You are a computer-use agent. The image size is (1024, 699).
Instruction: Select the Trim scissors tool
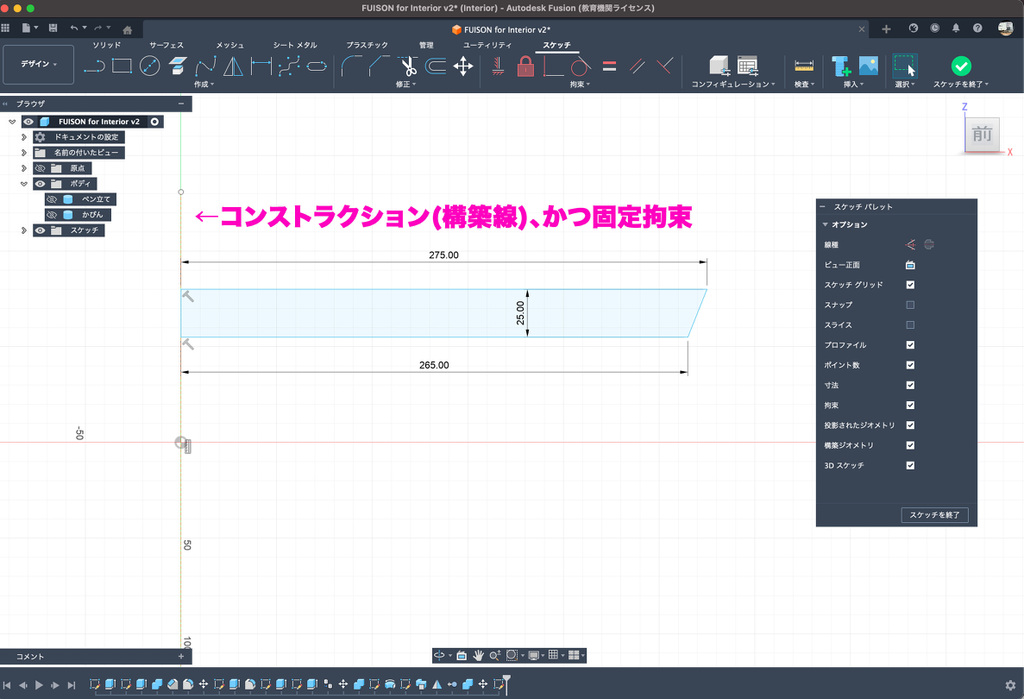coord(408,66)
